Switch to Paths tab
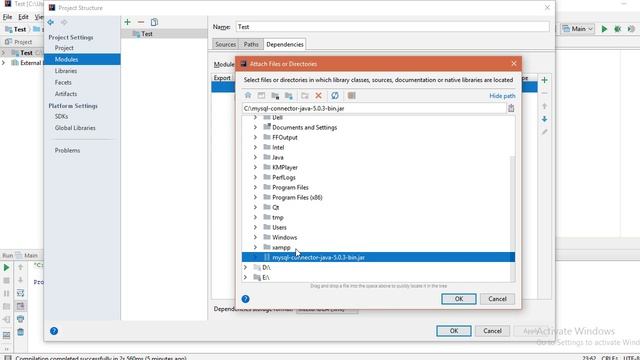This screenshot has width=640, height=360. (x=251, y=44)
